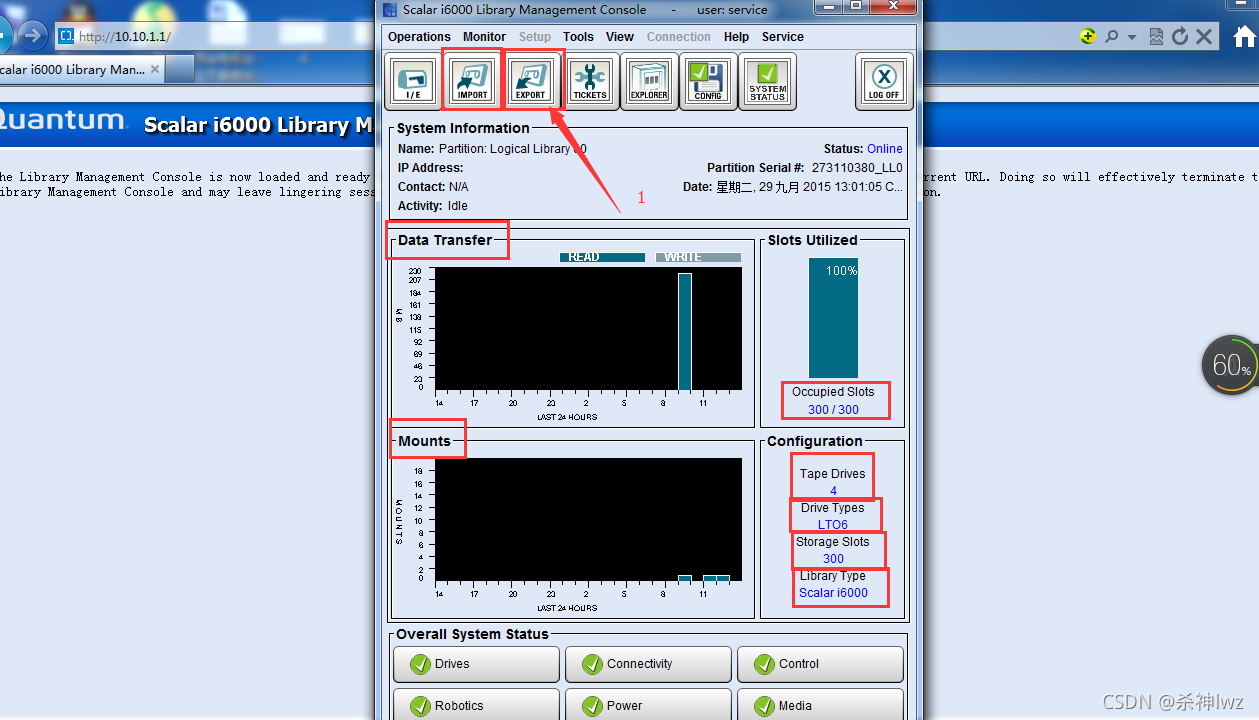This screenshot has width=1259, height=720.
Task: Click the LOG OFF icon
Action: click(x=884, y=81)
